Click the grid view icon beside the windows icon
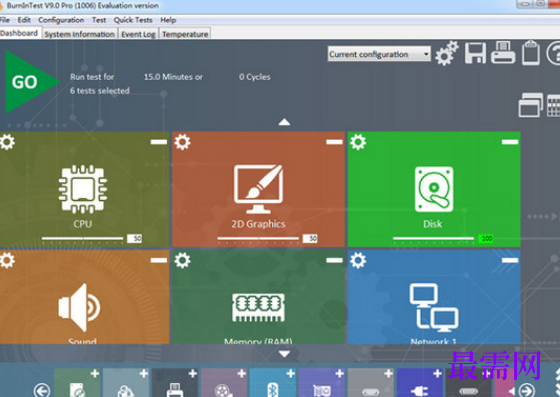Image resolution: width=560 pixels, height=397 pixels. [554, 105]
